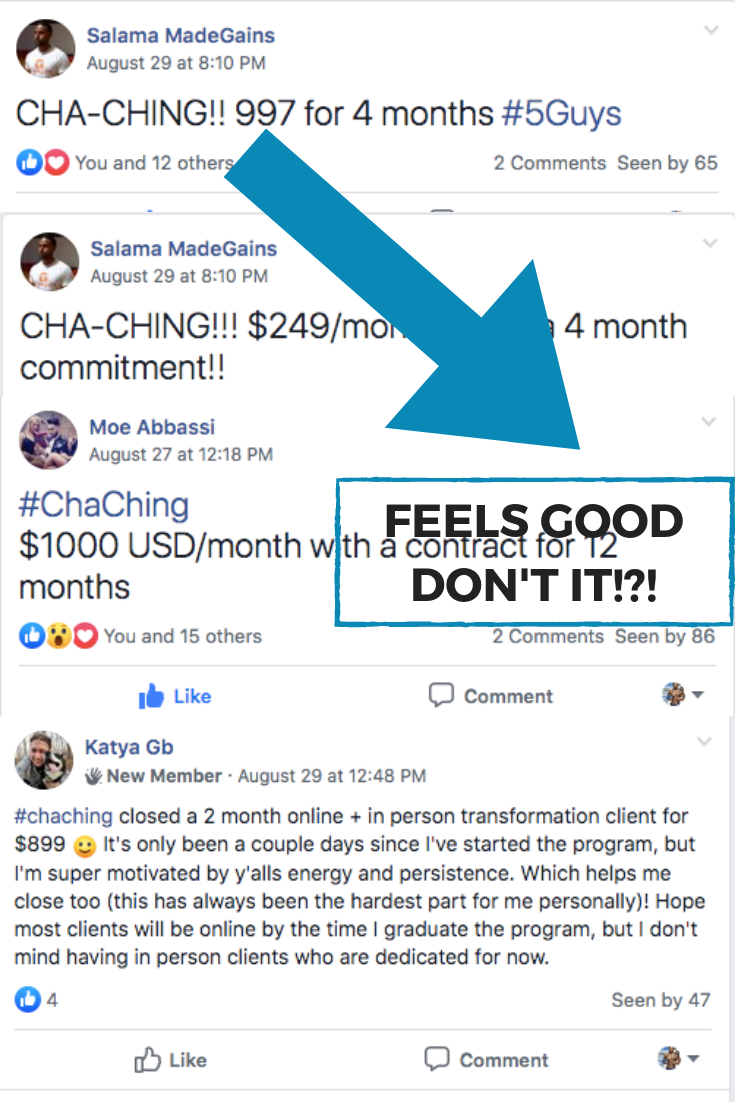Open Katya Gb's profile picture

pos(44,760)
